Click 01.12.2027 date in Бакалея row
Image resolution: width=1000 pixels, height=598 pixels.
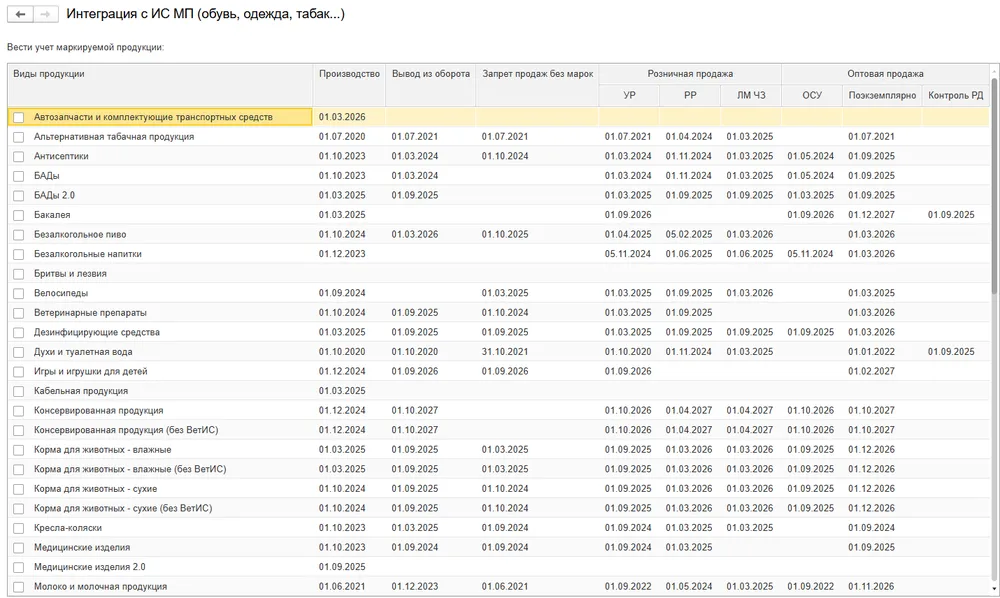click(x=871, y=215)
